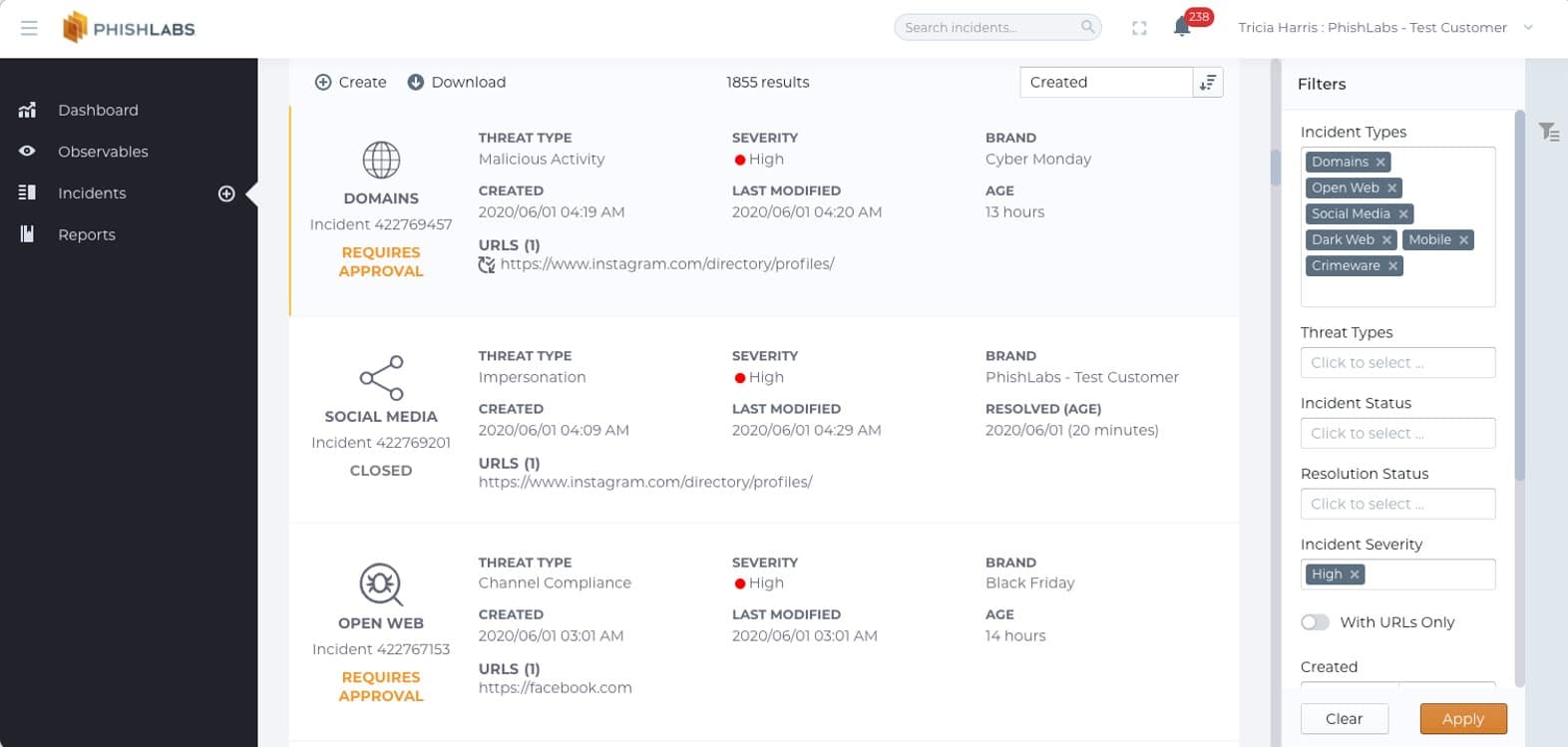Expand the user account dropdown chevron
Image resolution: width=1568 pixels, height=747 pixels.
(1528, 28)
